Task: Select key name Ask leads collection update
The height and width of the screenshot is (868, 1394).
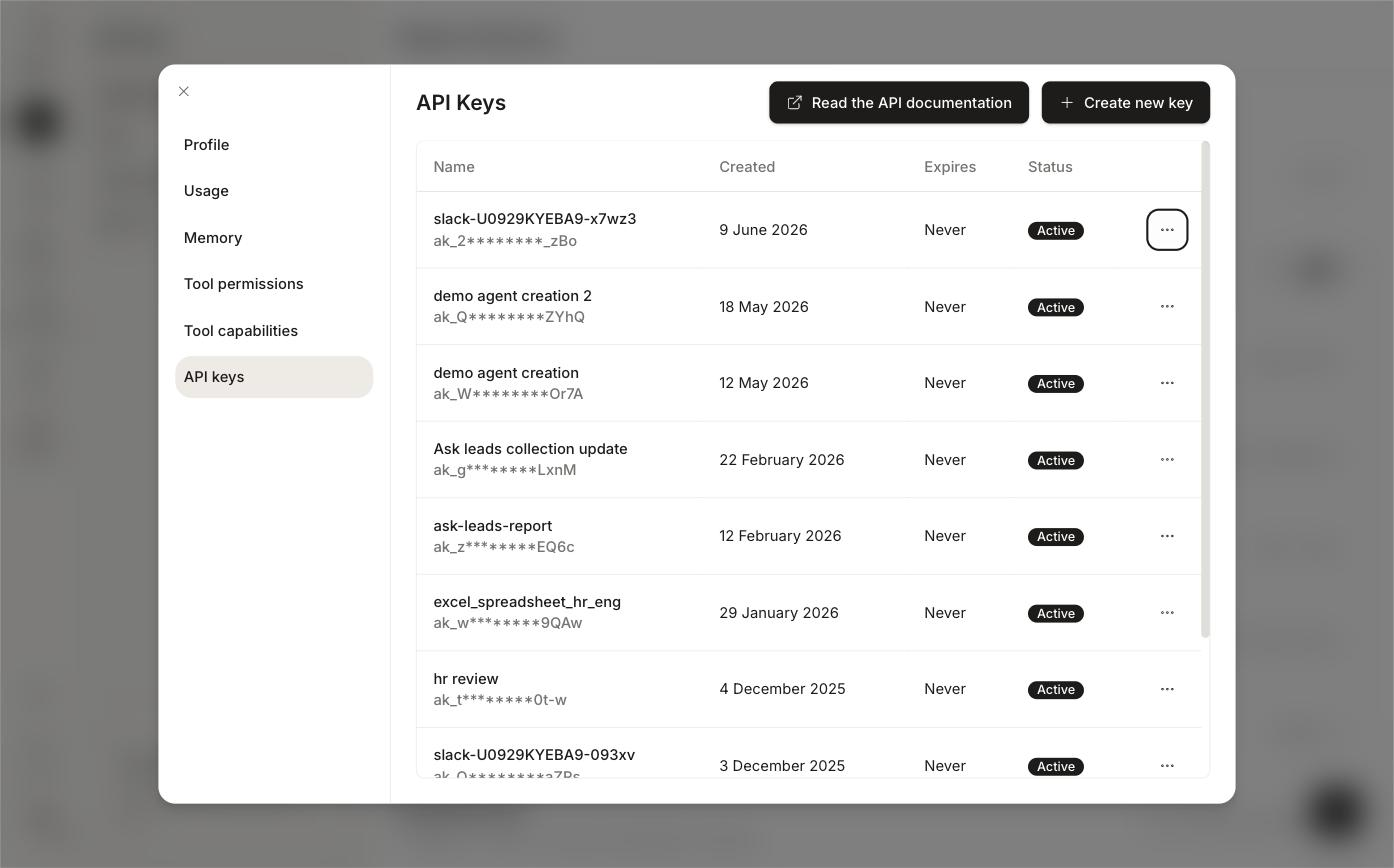Action: (x=530, y=449)
